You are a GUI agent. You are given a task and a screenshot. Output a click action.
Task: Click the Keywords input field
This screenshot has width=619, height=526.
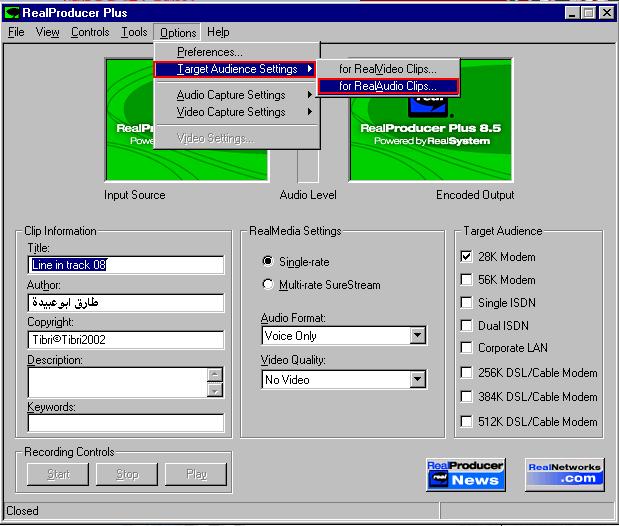tap(126, 423)
